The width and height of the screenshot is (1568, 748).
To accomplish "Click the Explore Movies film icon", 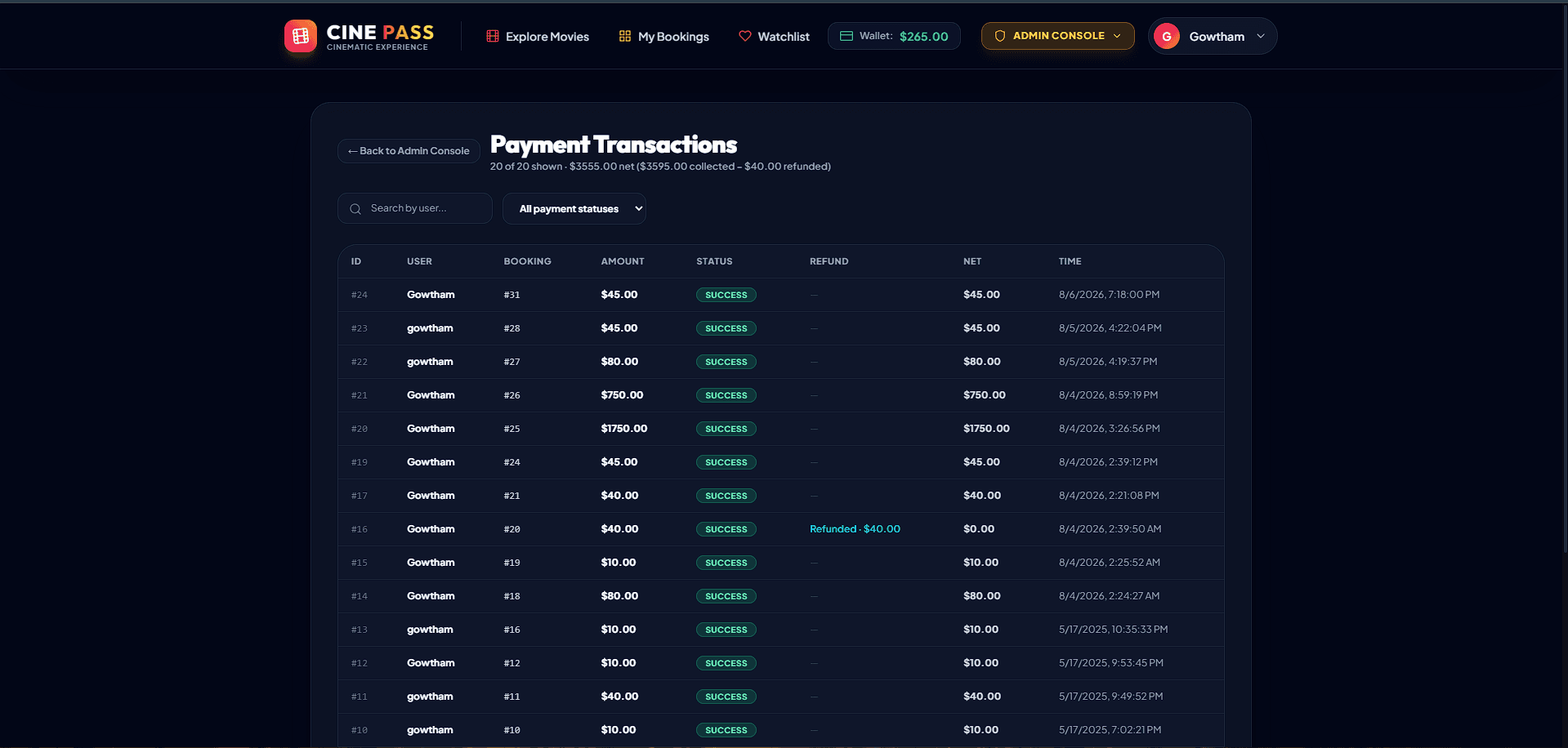I will pyautogui.click(x=493, y=36).
